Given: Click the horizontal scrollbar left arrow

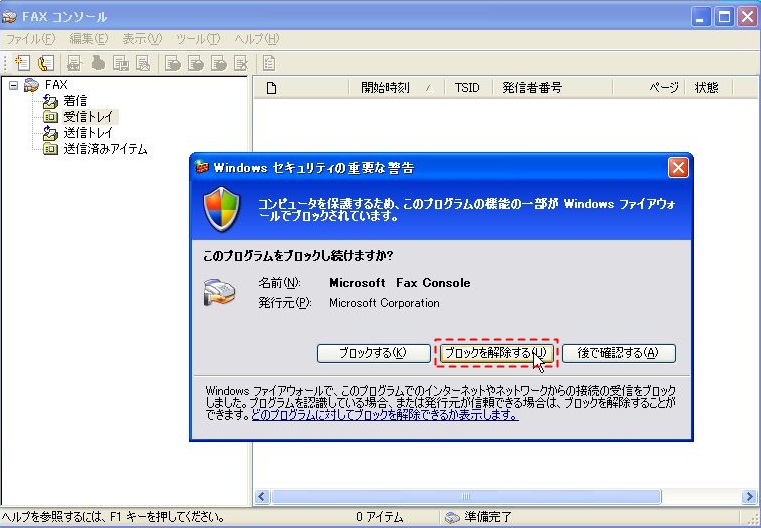Looking at the screenshot, I should pyautogui.click(x=262, y=497).
